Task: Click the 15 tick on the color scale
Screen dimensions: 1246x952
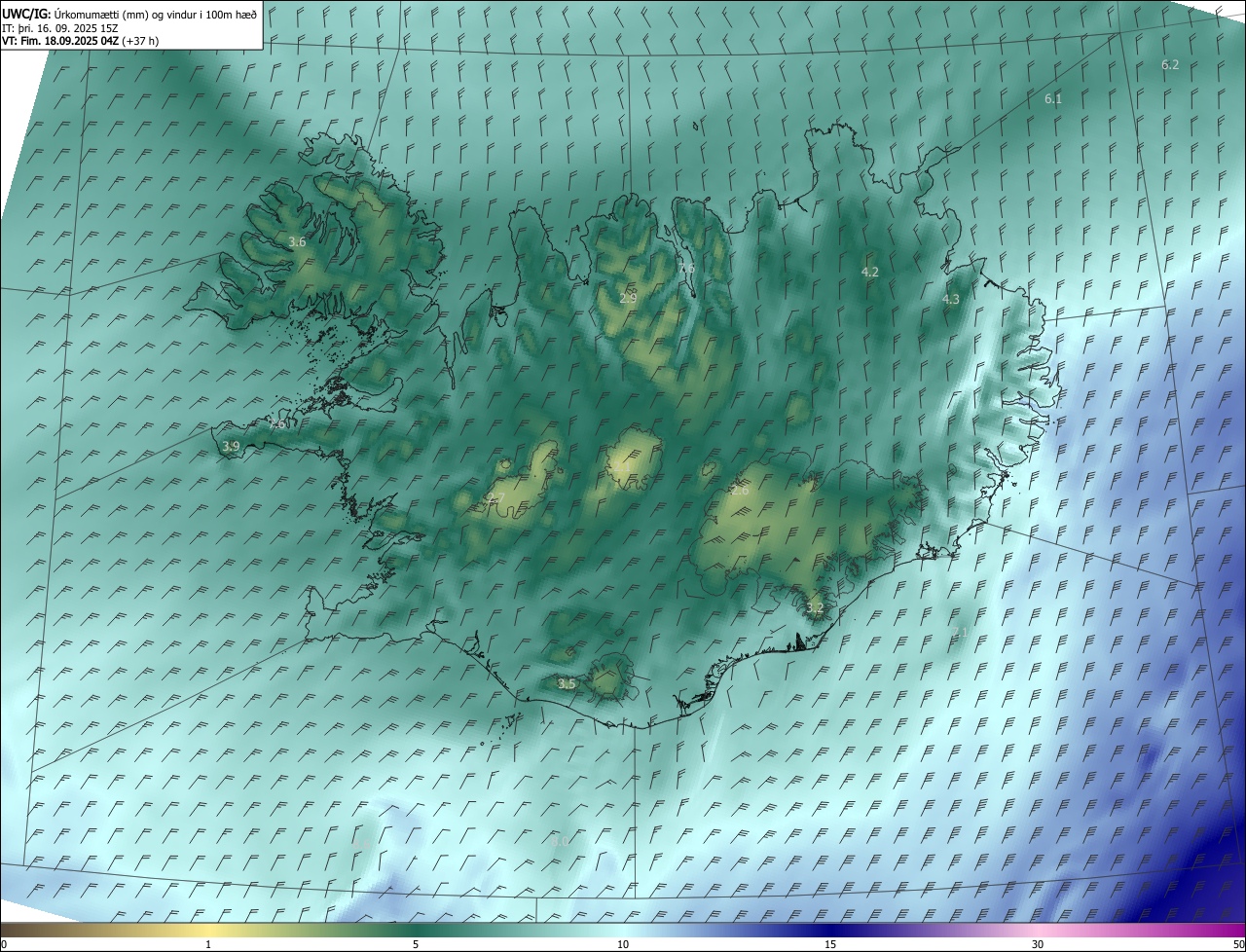Action: pos(830,944)
